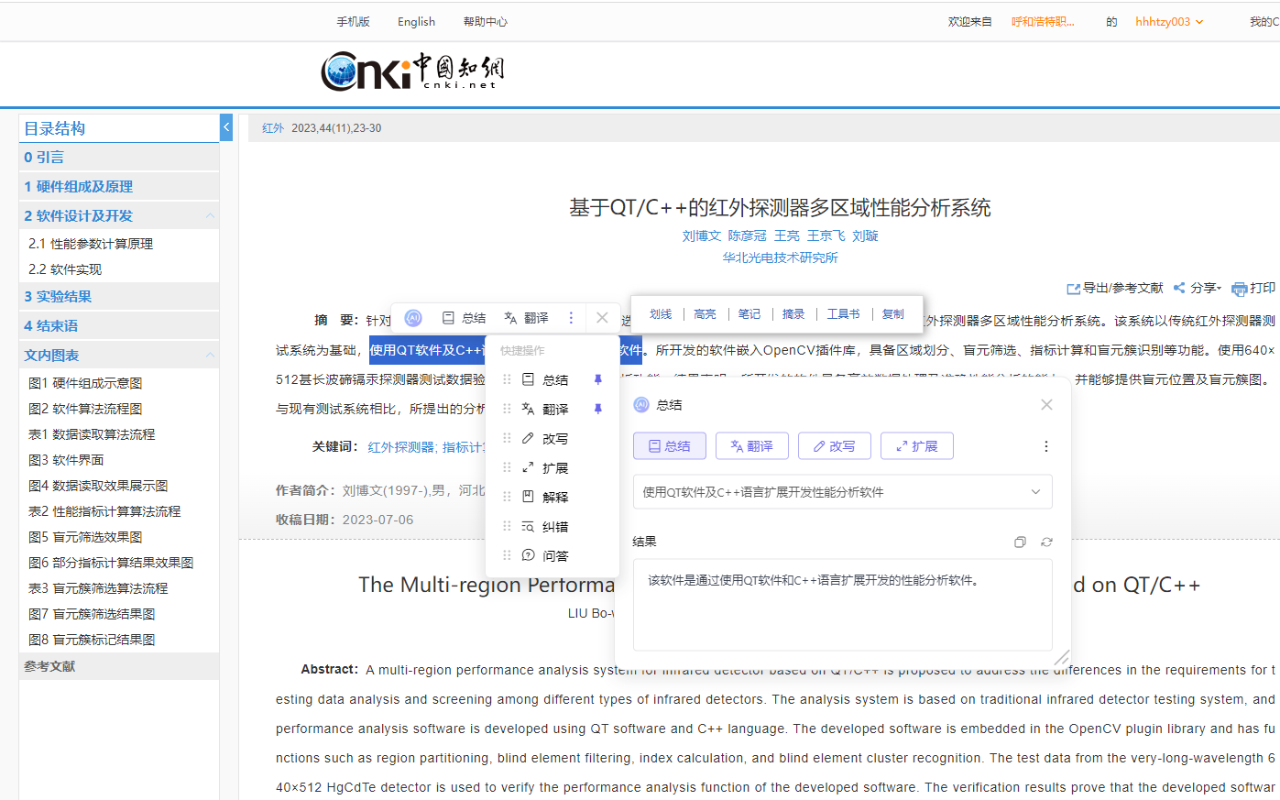Click 笔记 in the selection toolbar
The height and width of the screenshot is (800, 1280).
pos(749,314)
